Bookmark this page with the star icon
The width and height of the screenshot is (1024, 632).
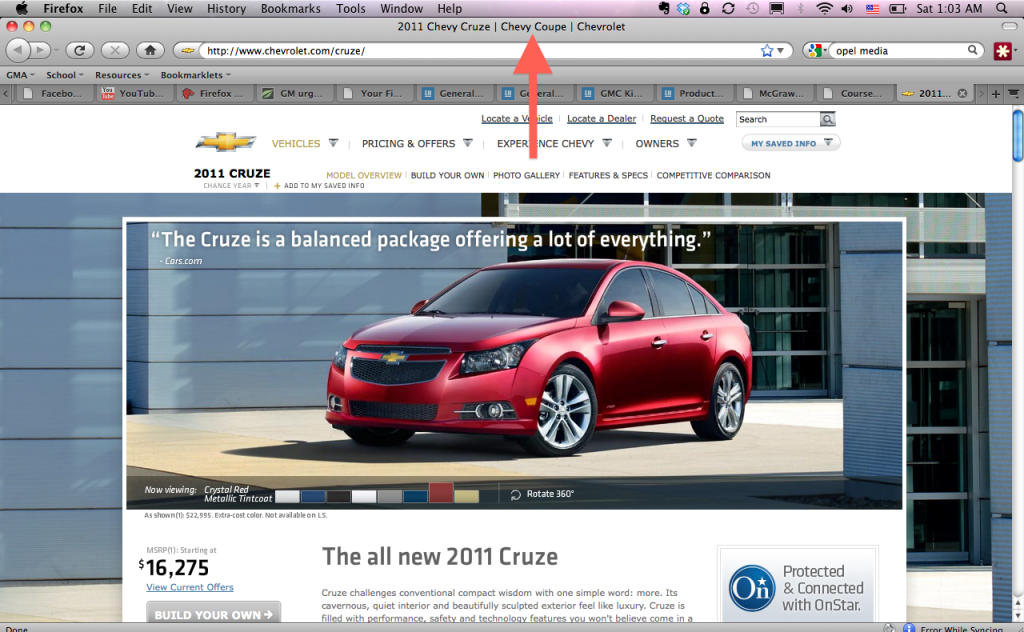767,50
